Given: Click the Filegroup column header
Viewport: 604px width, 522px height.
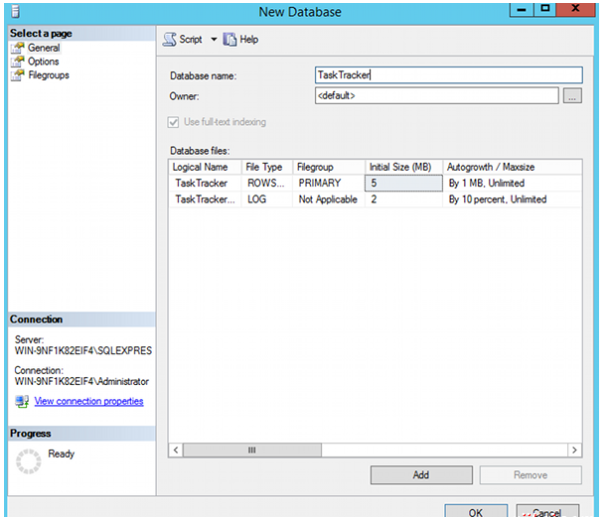Looking at the screenshot, I should (329, 167).
